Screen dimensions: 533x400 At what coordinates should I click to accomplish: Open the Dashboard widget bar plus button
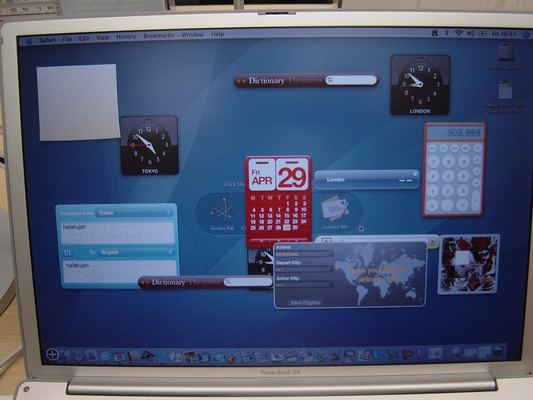[x=52, y=354]
